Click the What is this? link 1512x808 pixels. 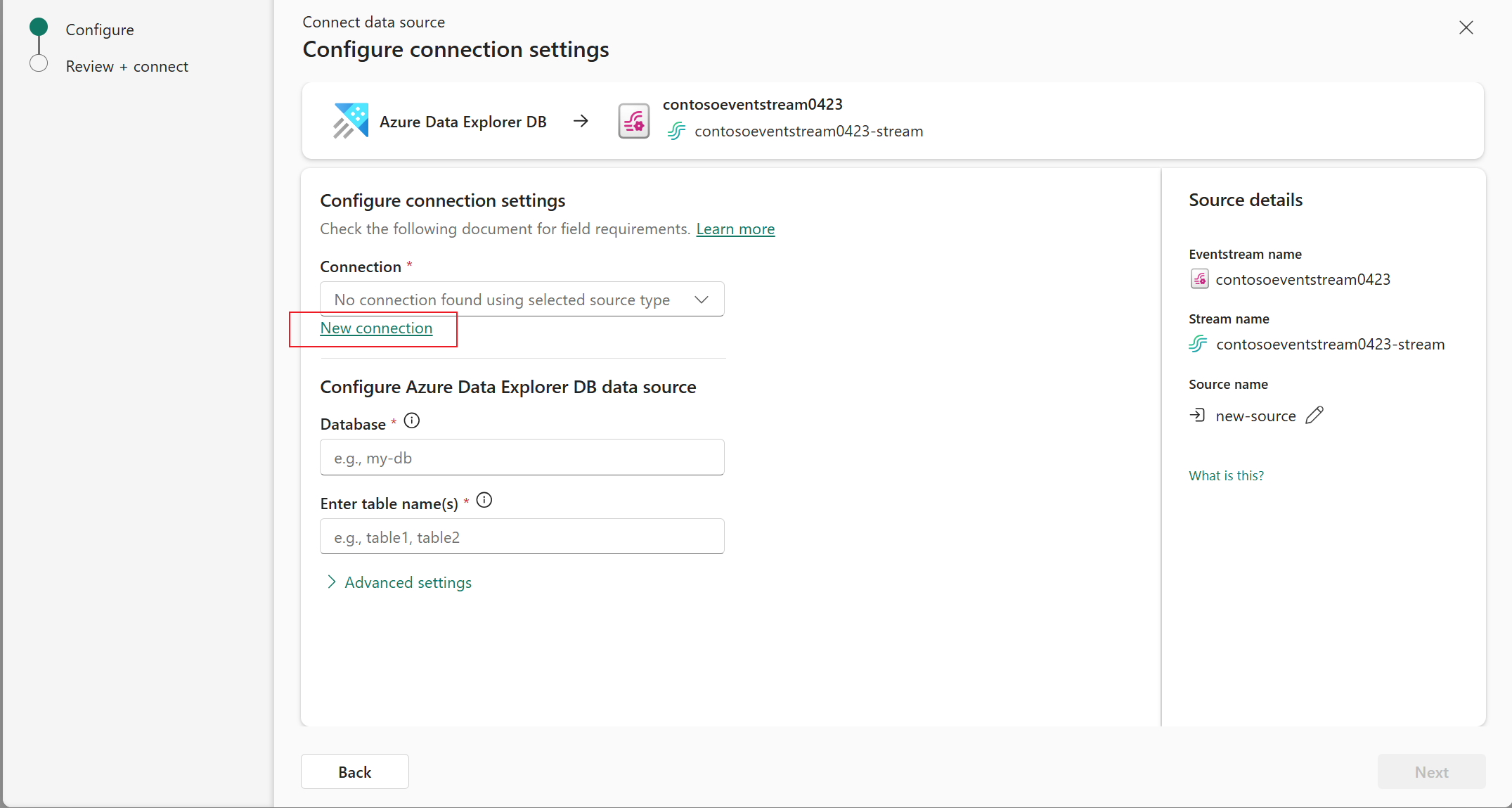coord(1226,475)
